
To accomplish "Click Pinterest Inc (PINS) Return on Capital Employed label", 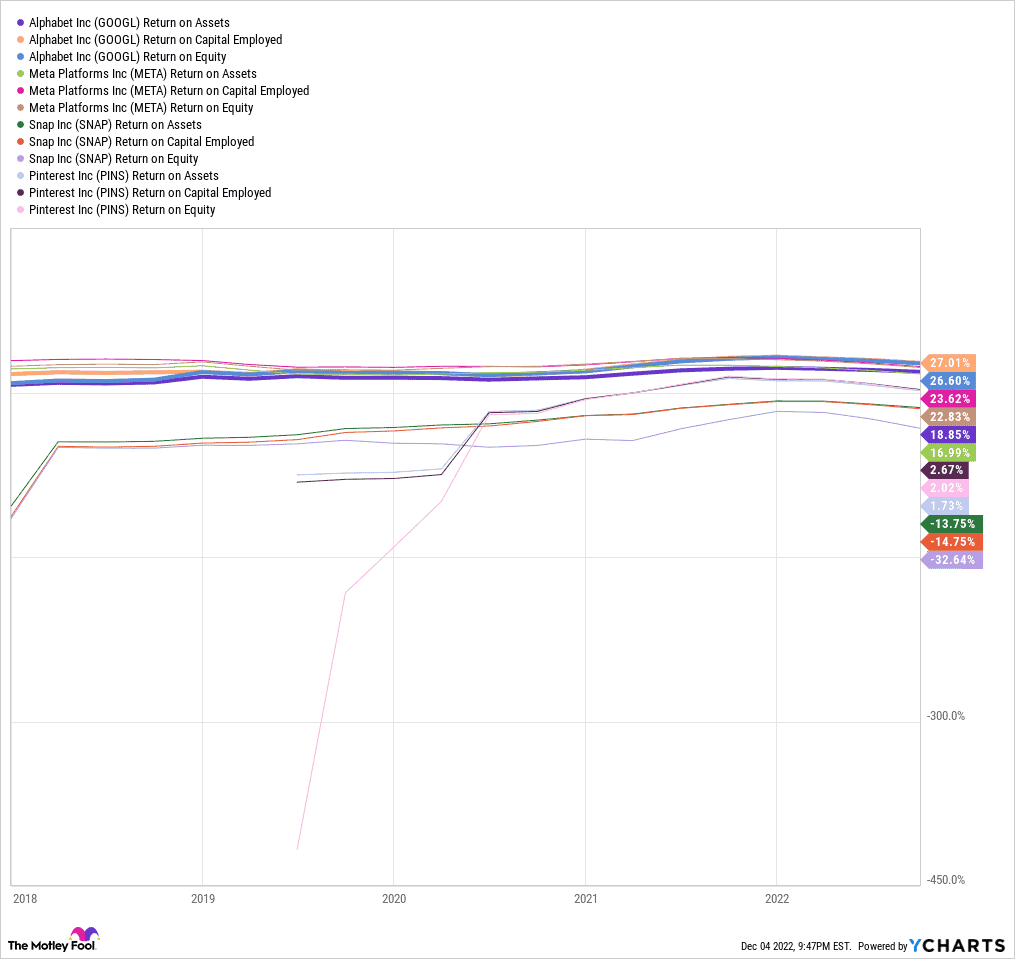I will coord(150,193).
